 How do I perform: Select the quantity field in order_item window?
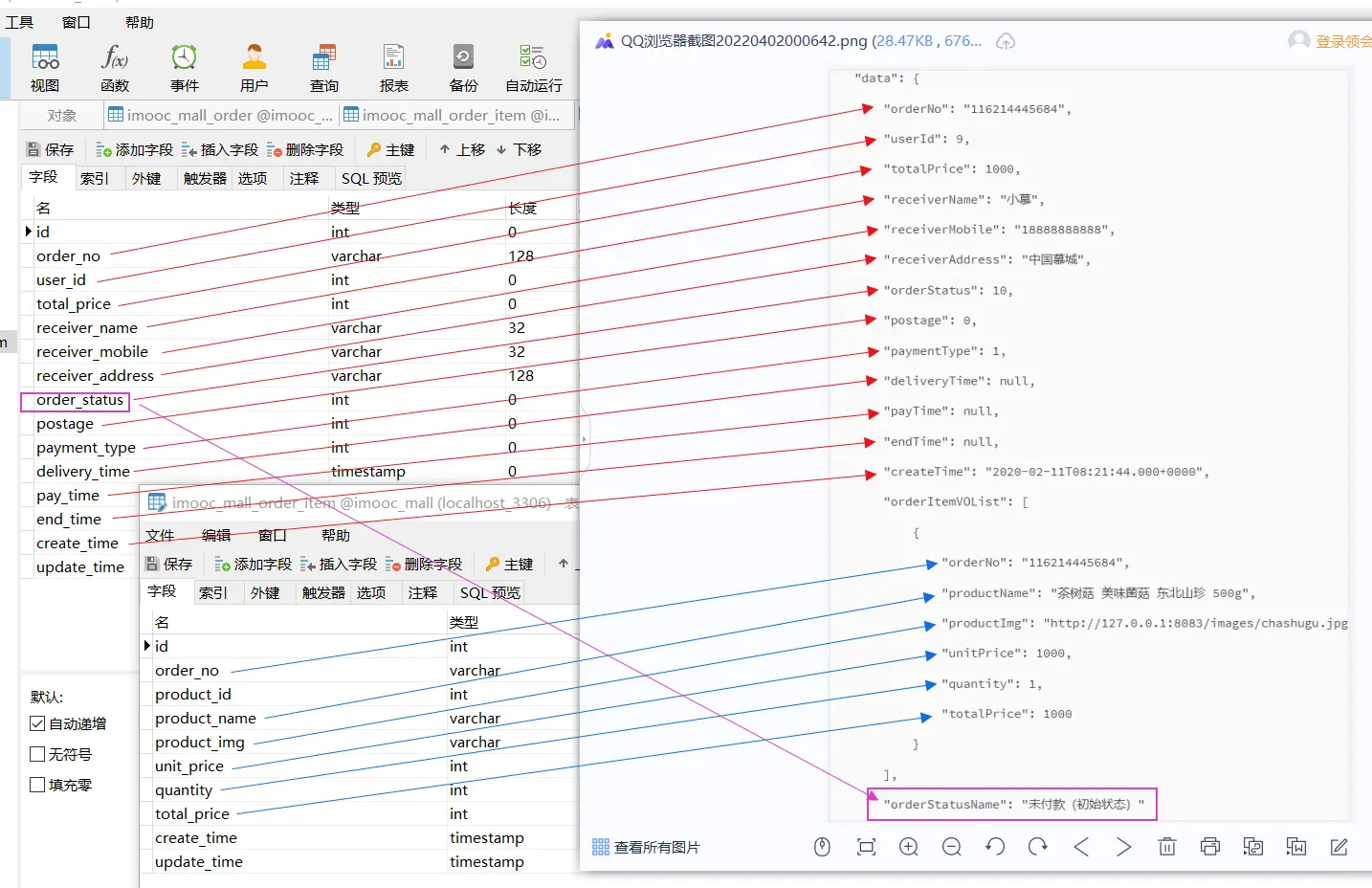184,789
